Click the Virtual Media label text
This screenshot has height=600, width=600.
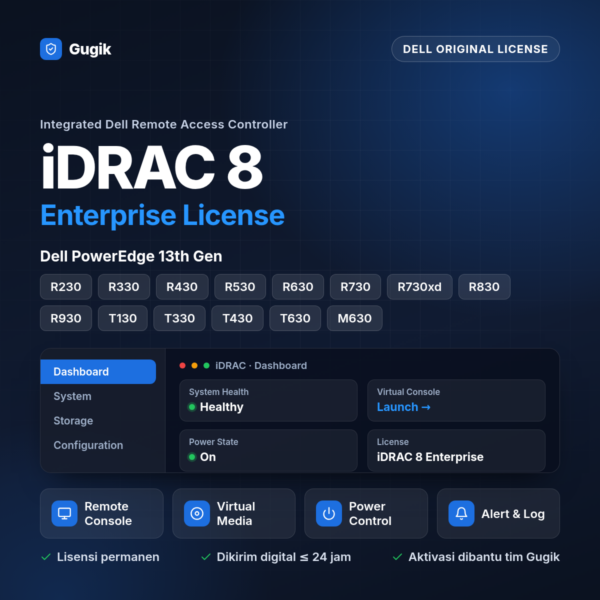click(x=236, y=514)
